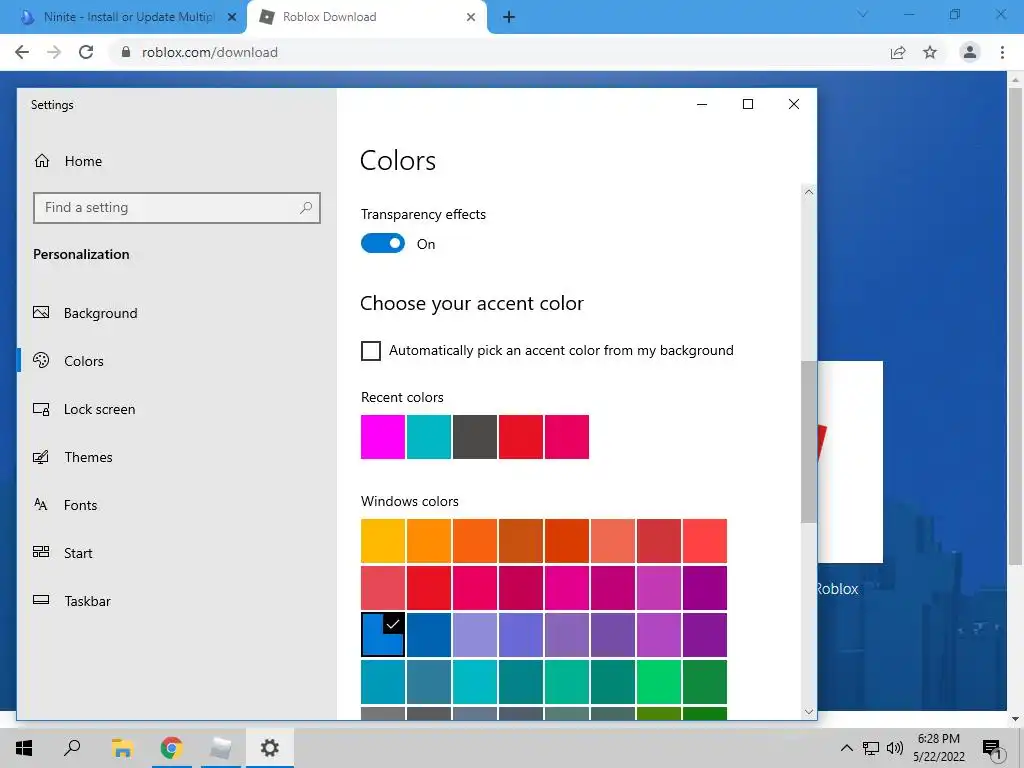Switch to Chrome on taskbar
This screenshot has height=768, width=1024.
[171, 748]
